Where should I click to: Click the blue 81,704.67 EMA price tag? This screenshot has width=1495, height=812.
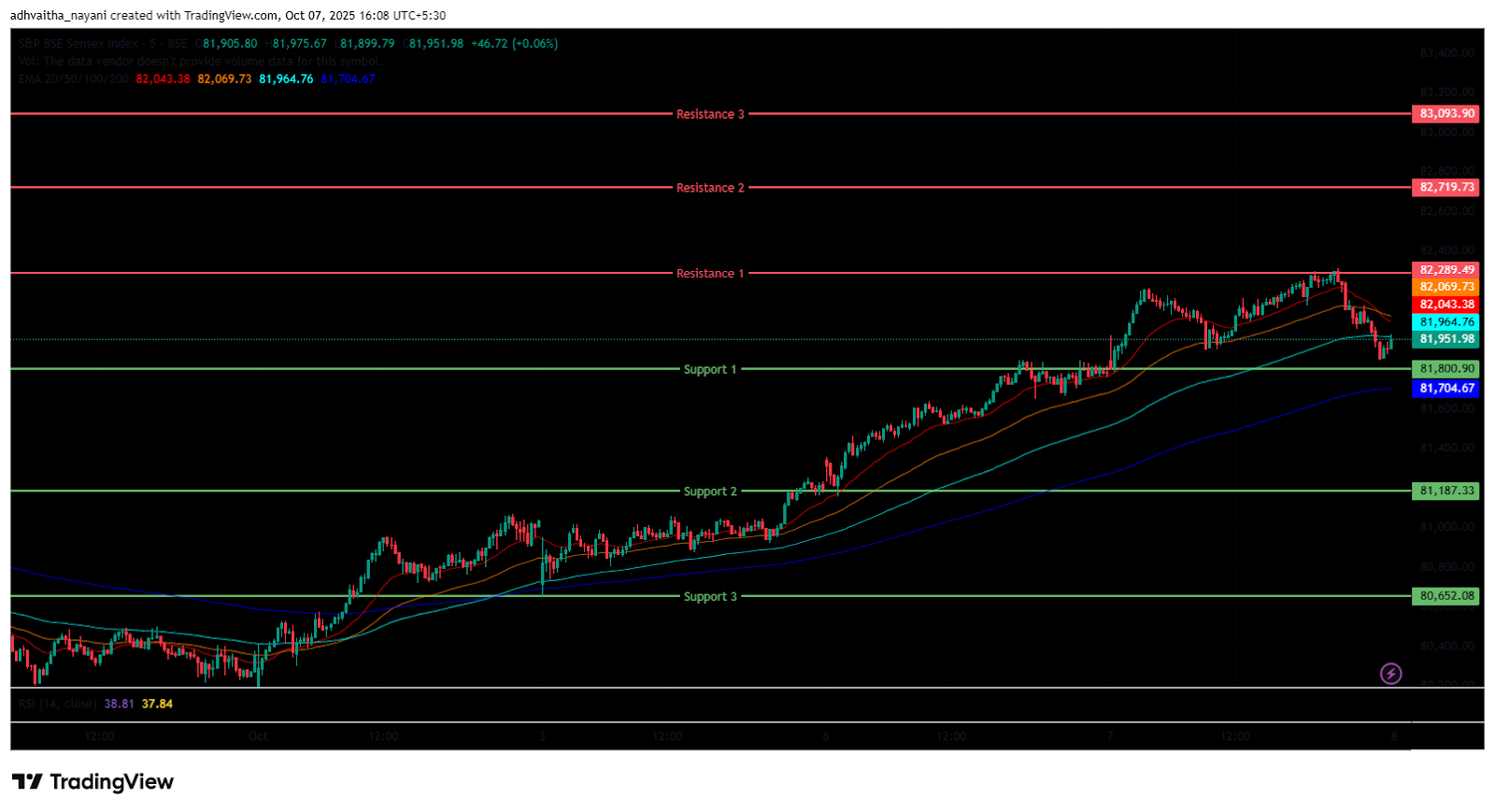(x=1446, y=389)
